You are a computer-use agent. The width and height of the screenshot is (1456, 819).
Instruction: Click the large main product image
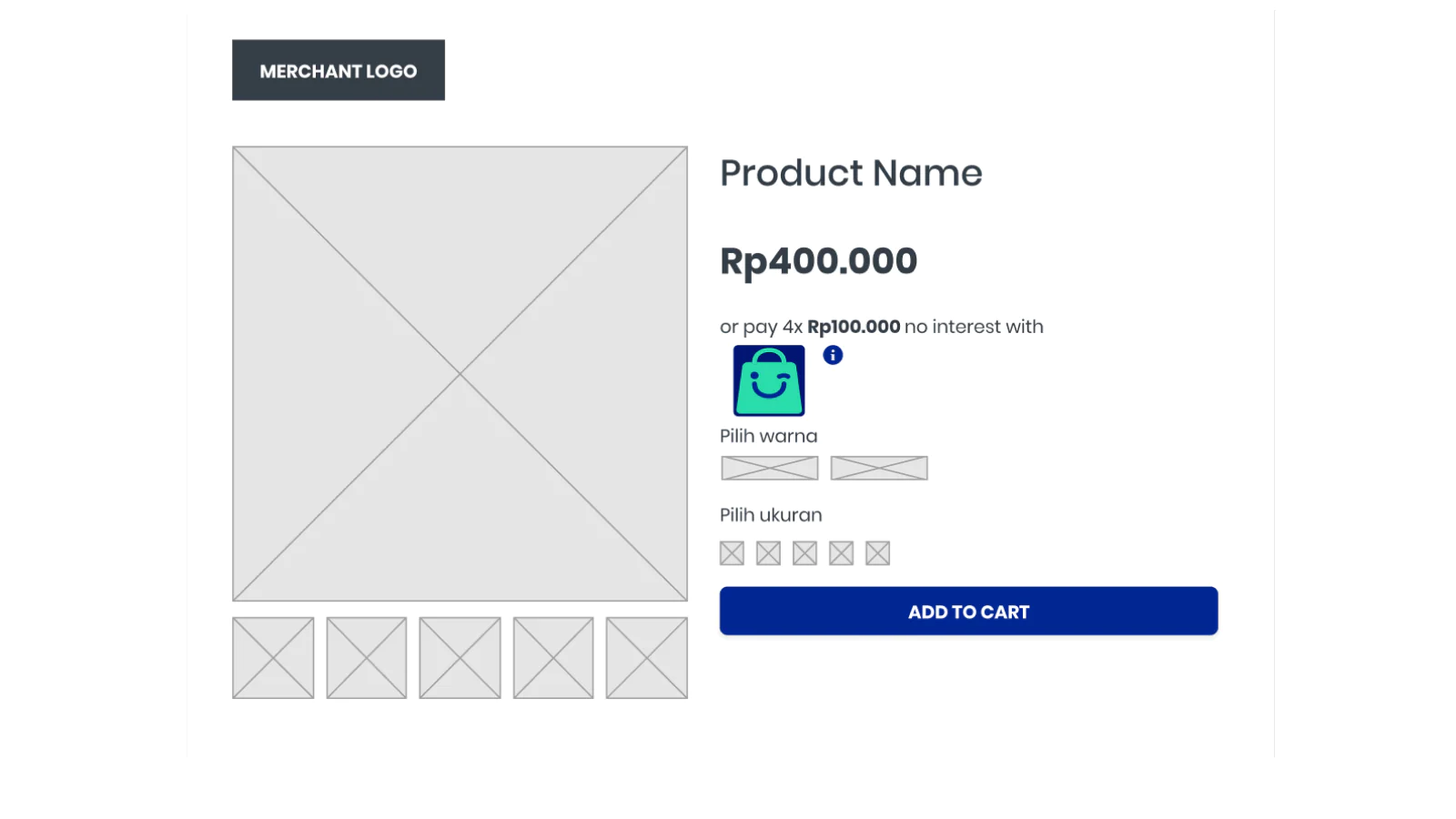[460, 373]
